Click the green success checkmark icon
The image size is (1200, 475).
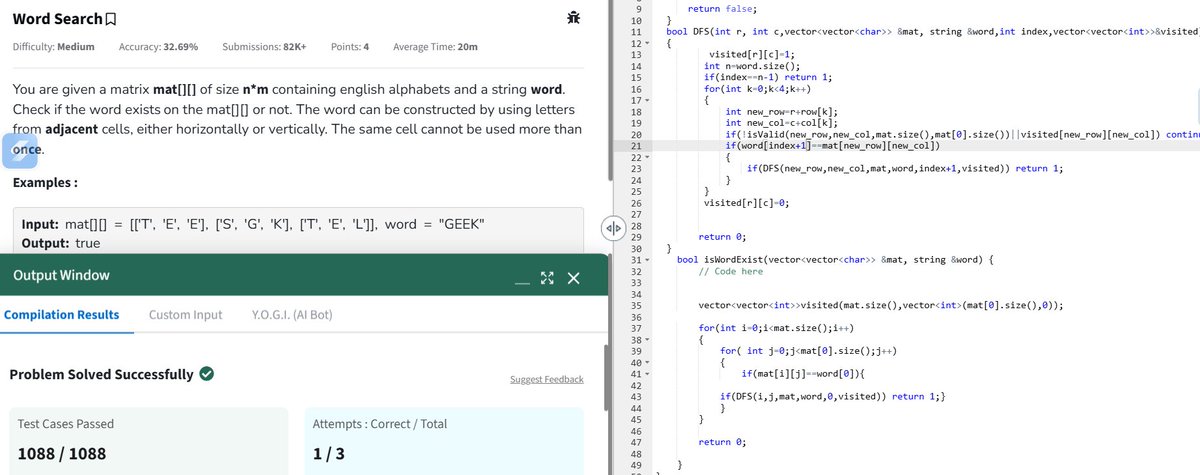click(x=207, y=375)
